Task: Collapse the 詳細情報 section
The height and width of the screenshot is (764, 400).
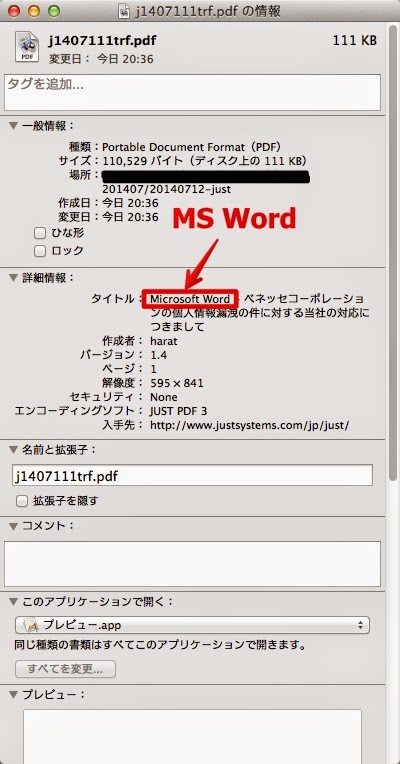Action: (14, 278)
